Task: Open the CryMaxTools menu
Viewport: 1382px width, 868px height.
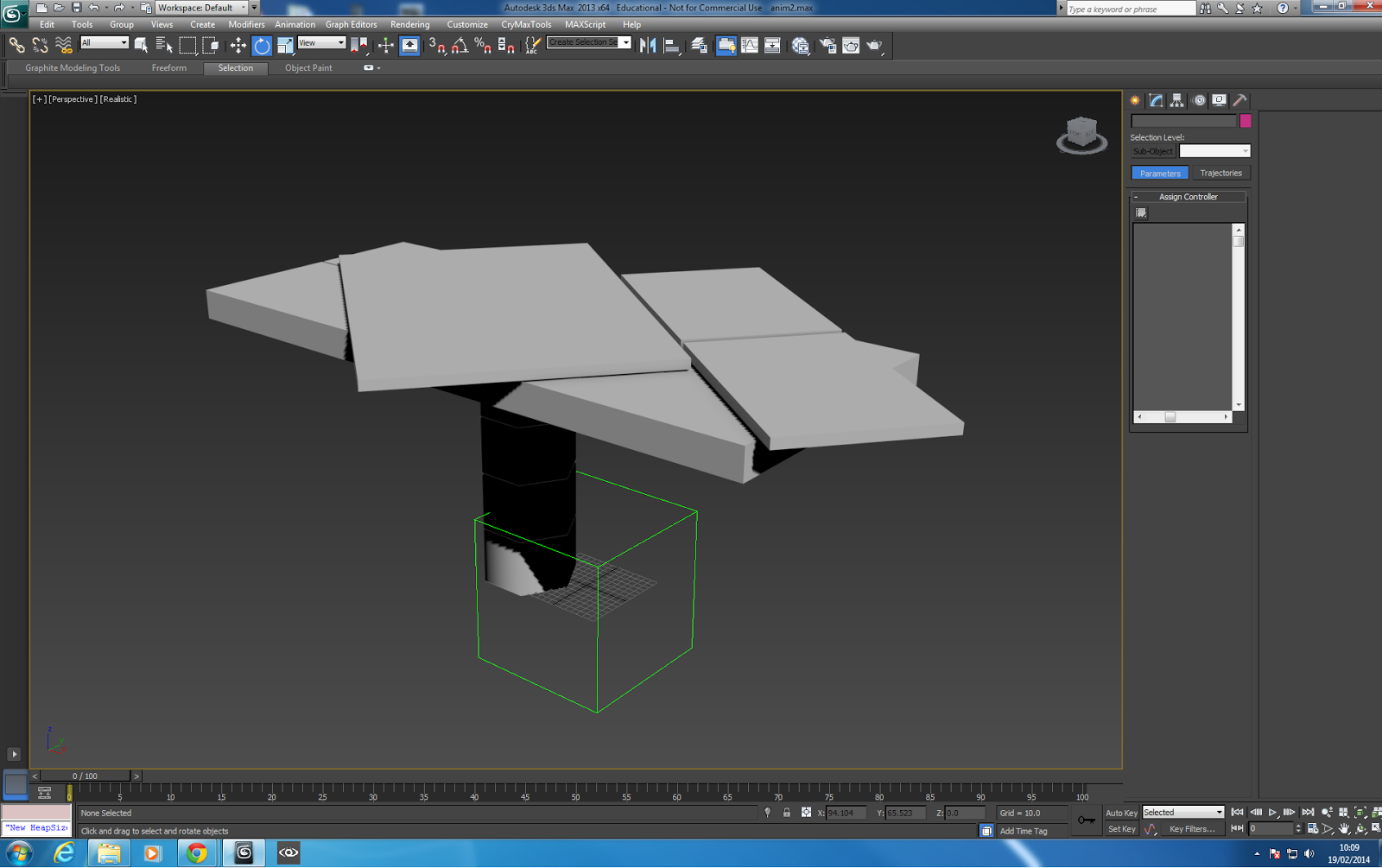Action: coord(526,24)
